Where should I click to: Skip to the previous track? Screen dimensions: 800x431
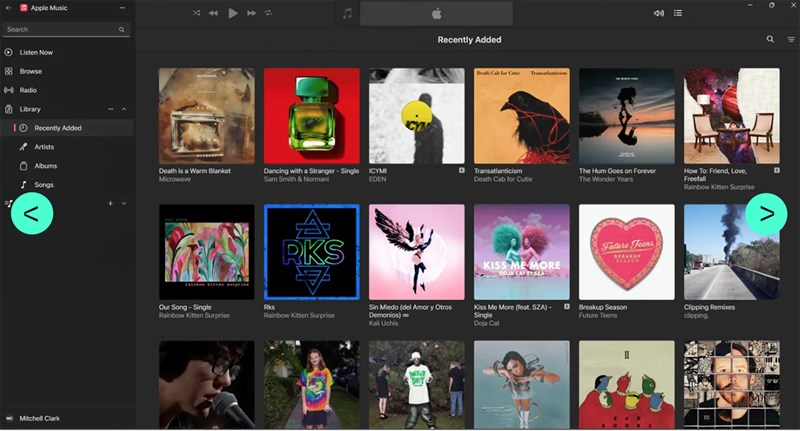click(213, 13)
